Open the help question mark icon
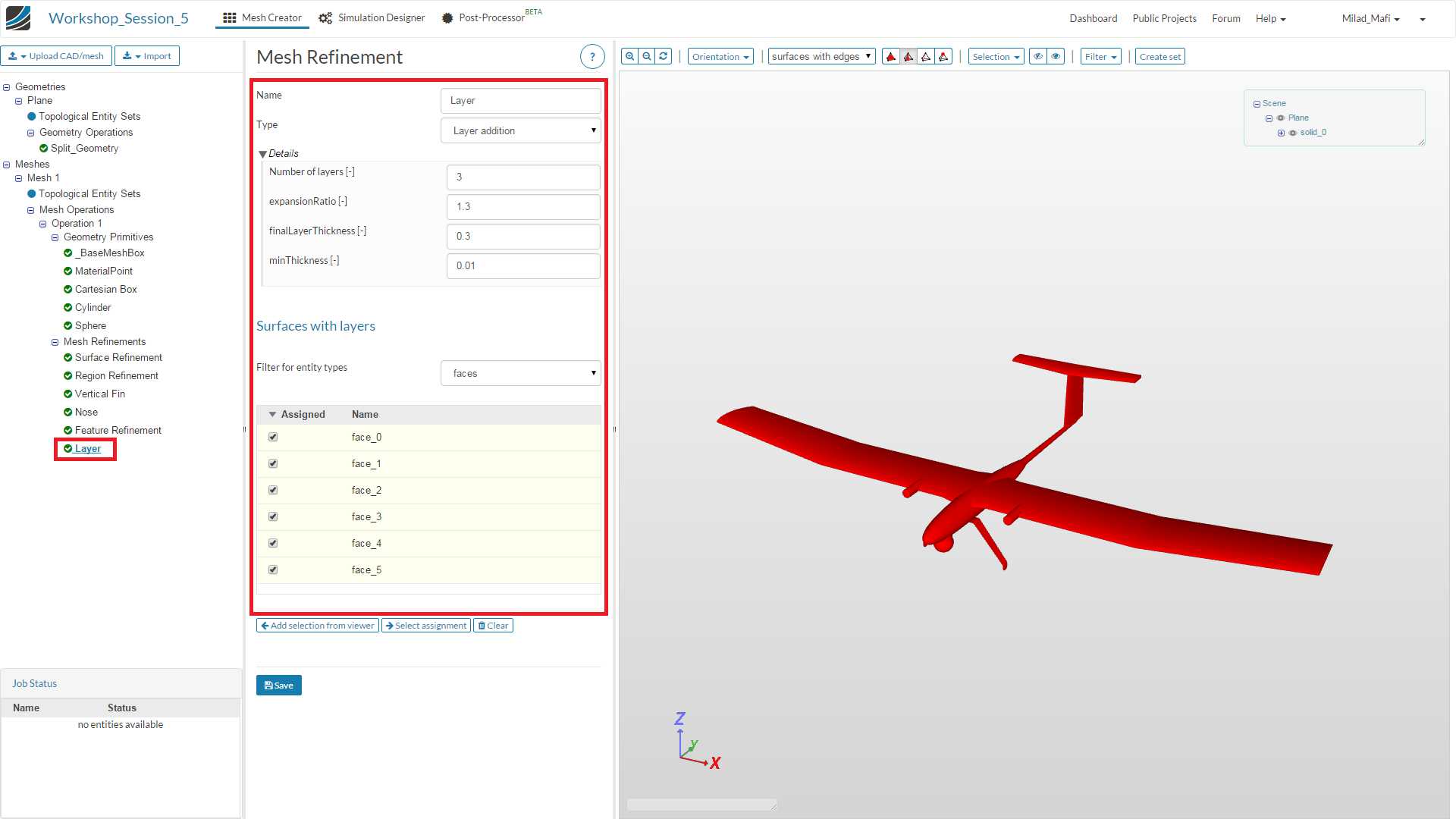Screen dimensions: 1456x819 tap(592, 57)
